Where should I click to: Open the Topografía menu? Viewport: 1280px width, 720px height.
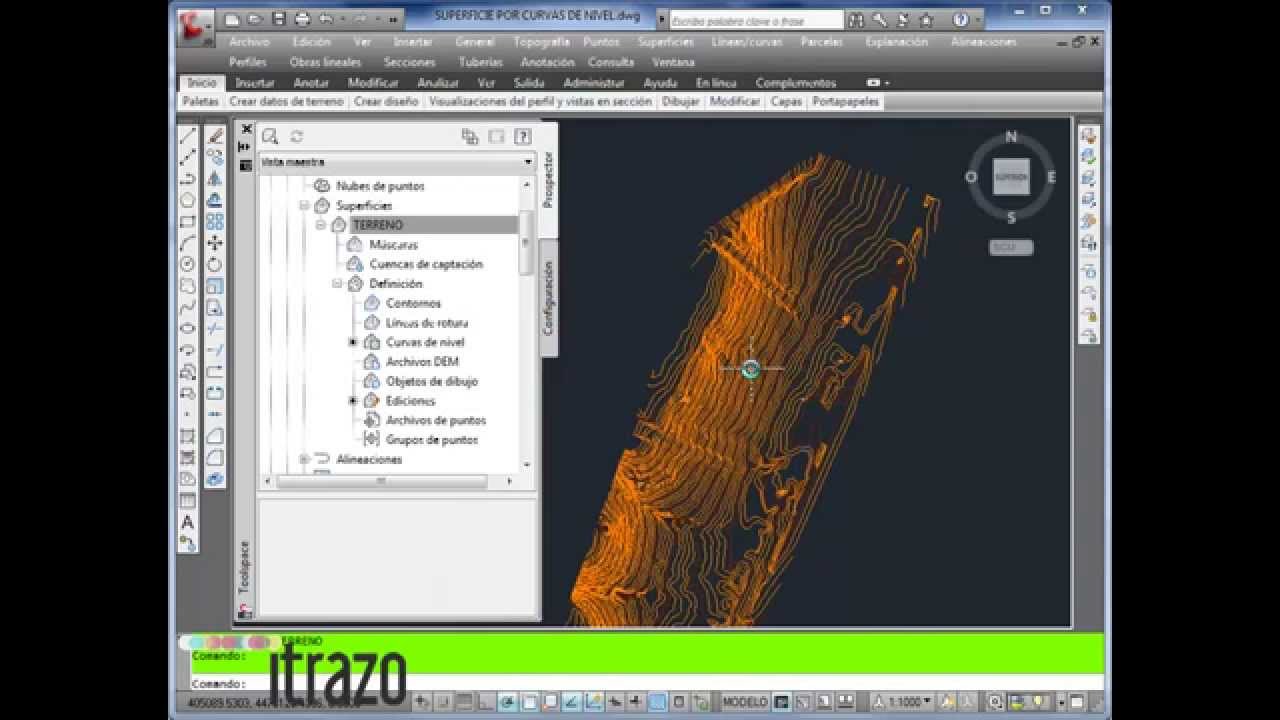[541, 42]
